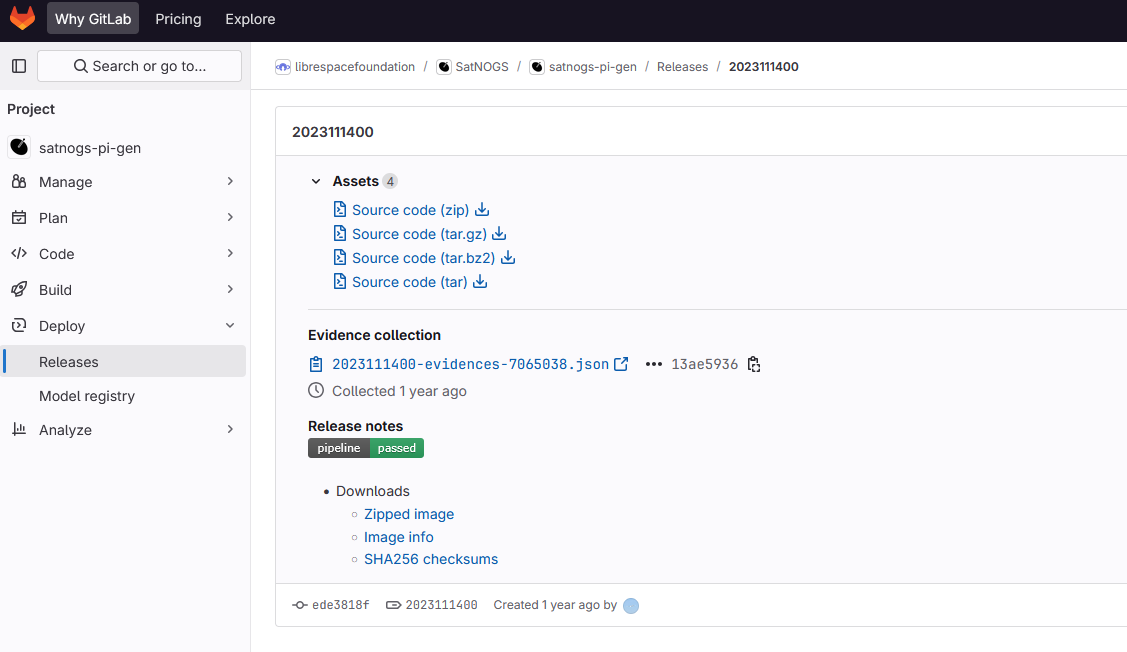Click the Evidence collection heading
Screen dimensions: 1127x652
coord(374,335)
